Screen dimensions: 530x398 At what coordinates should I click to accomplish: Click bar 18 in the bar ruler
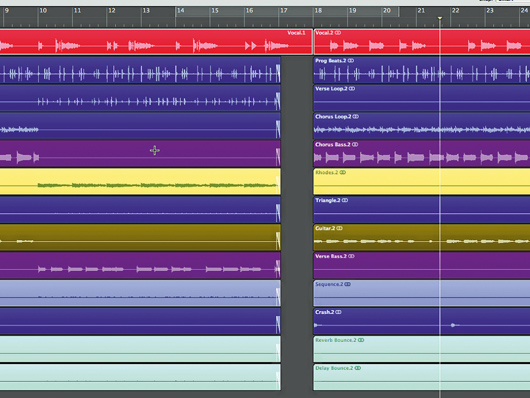[318, 11]
